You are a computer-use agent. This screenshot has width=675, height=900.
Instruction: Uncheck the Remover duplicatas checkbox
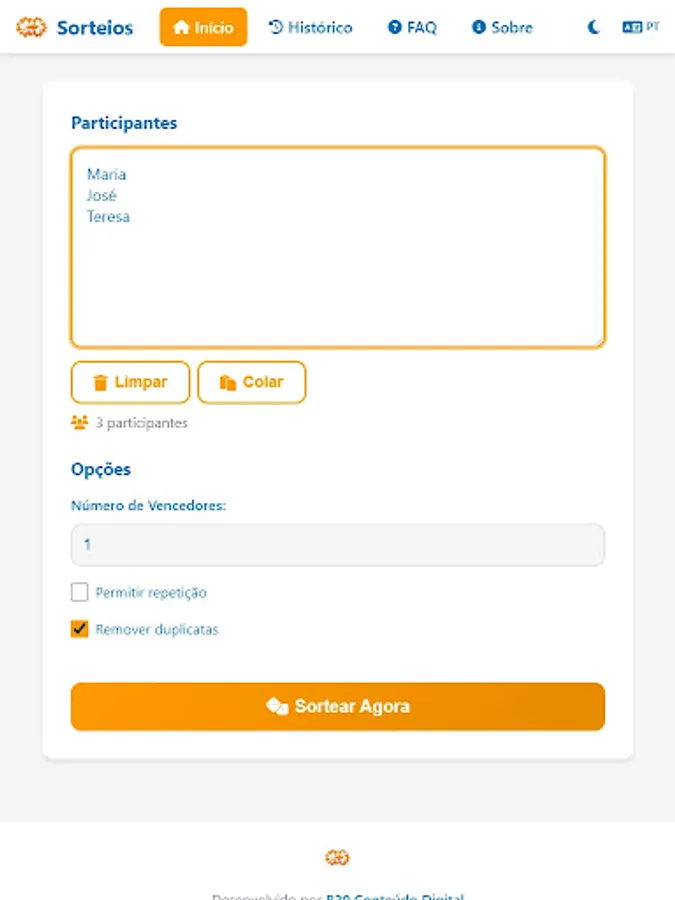[79, 629]
